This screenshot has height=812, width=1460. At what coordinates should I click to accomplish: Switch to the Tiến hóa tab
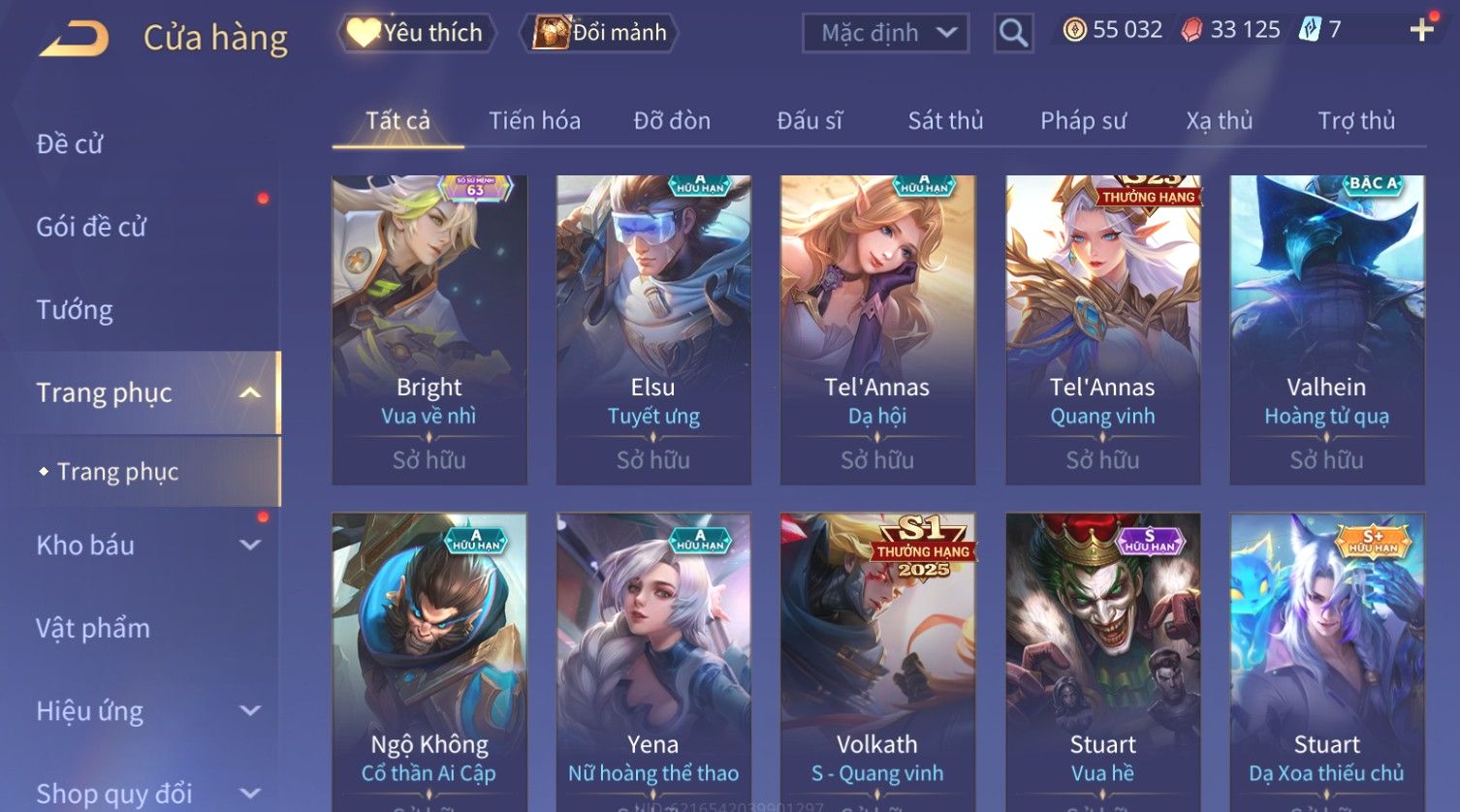coord(534,120)
